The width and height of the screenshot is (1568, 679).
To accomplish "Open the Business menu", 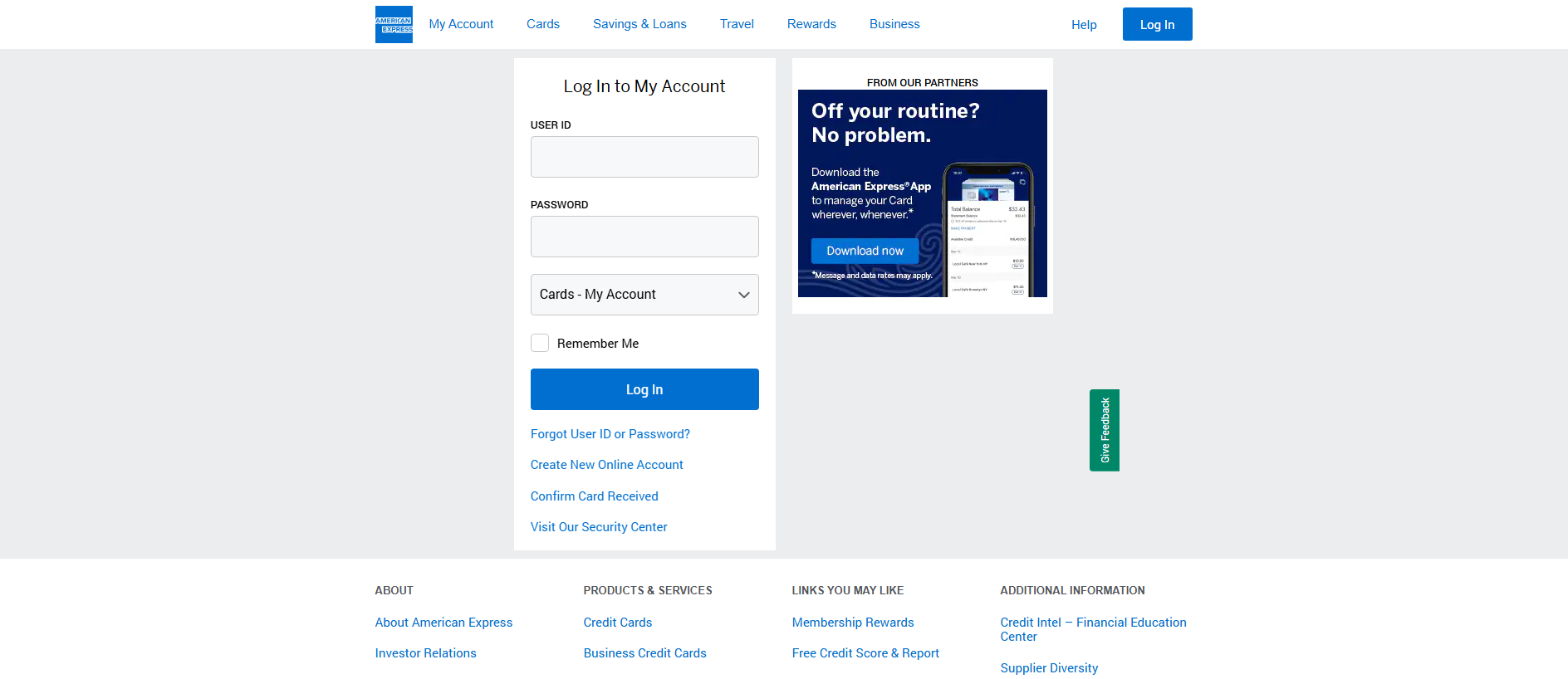I will point(894,24).
